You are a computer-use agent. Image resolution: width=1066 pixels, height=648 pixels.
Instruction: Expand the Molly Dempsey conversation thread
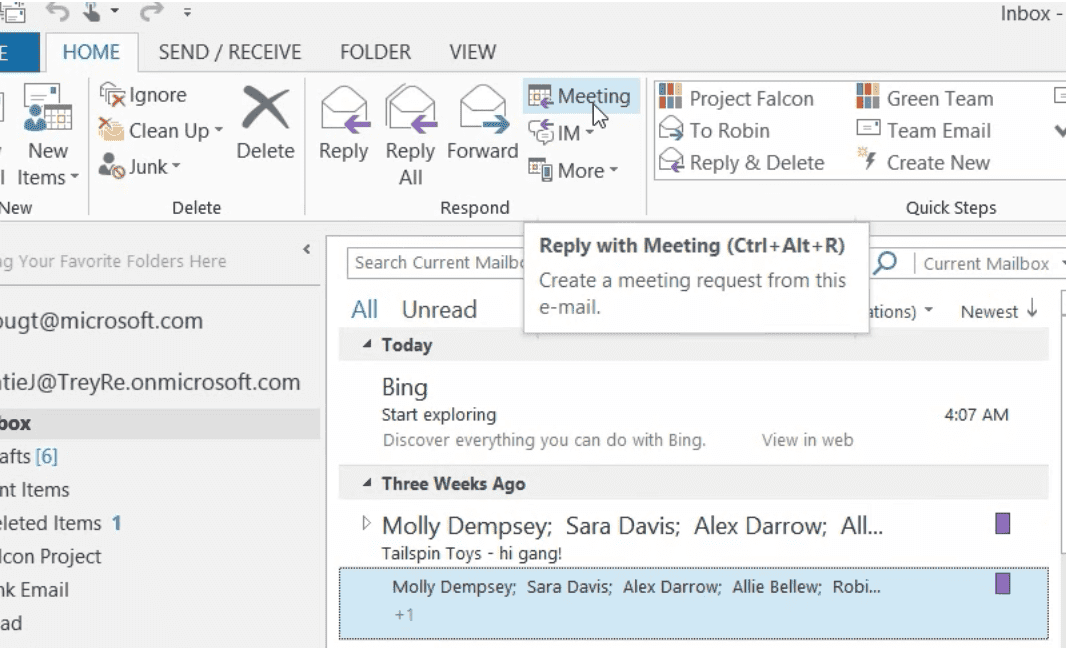click(x=365, y=523)
